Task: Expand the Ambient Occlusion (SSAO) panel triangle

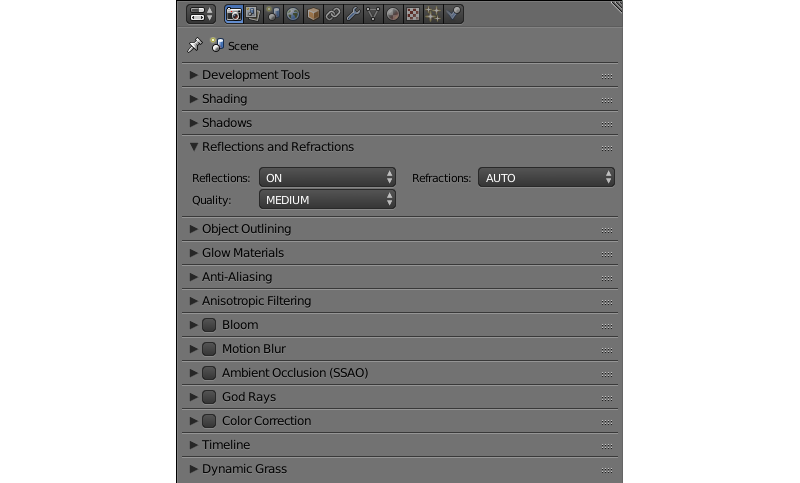Action: pyautogui.click(x=193, y=372)
